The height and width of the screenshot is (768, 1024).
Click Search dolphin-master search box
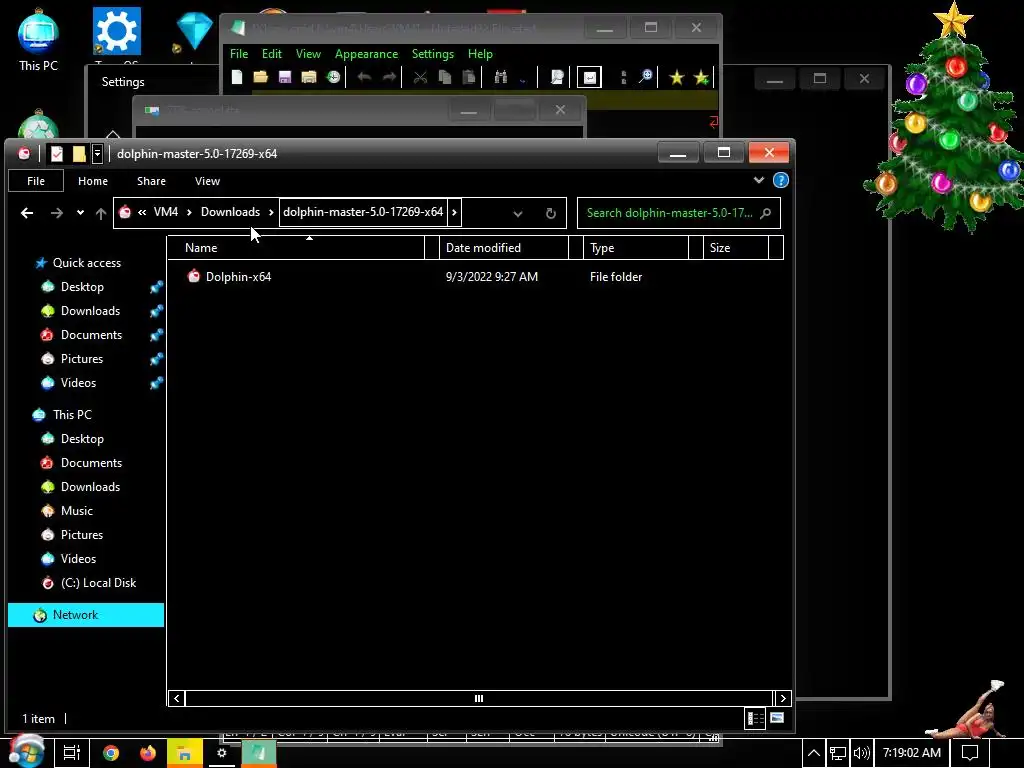(679, 213)
